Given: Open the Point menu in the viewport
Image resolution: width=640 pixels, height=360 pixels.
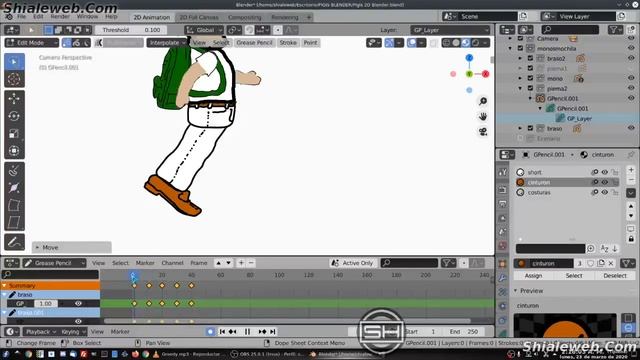Looking at the screenshot, I should (310, 42).
